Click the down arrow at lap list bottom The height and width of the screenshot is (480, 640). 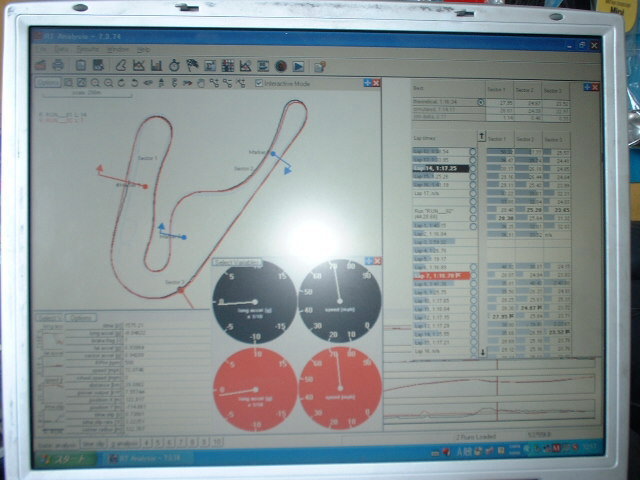point(482,352)
